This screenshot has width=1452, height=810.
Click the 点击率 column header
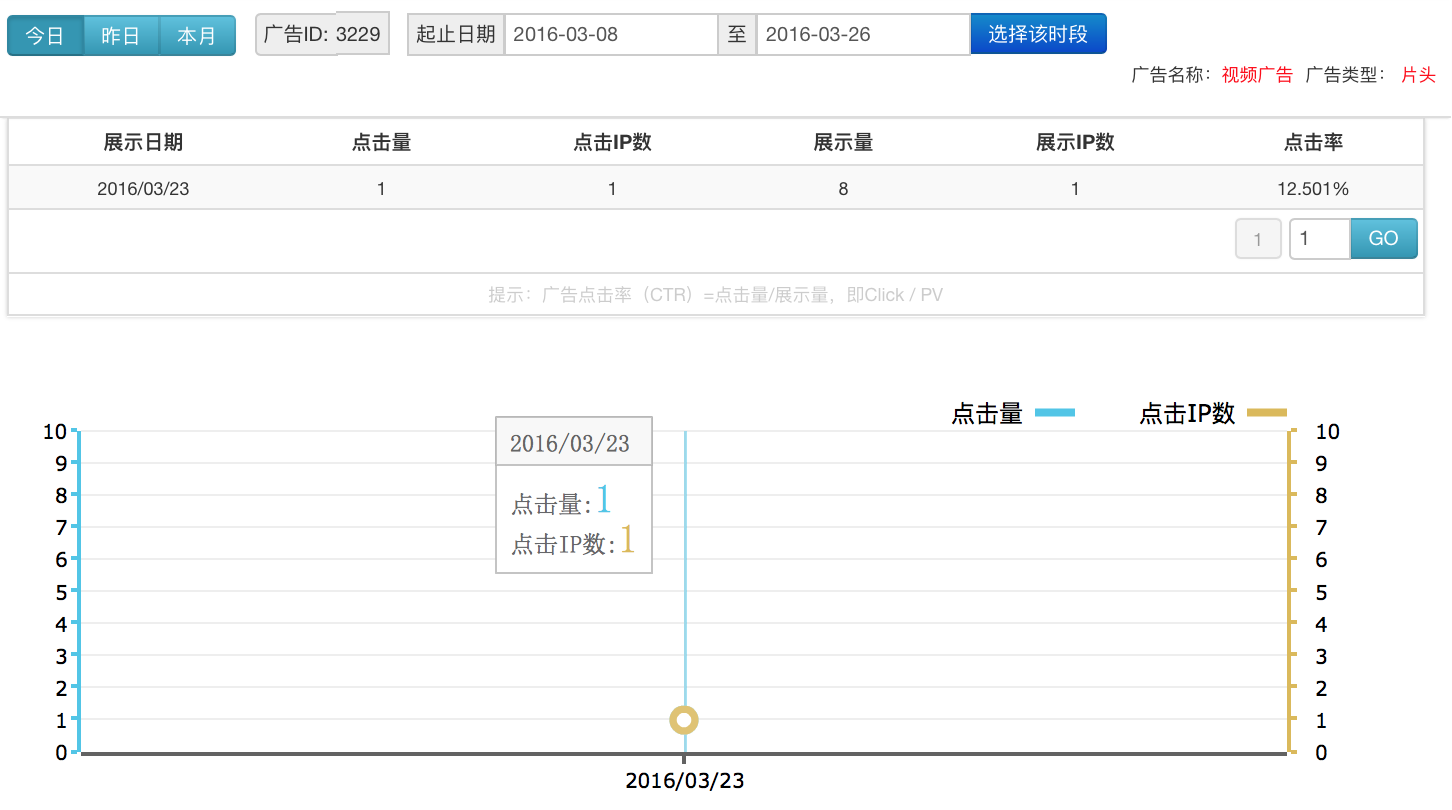(x=1313, y=143)
